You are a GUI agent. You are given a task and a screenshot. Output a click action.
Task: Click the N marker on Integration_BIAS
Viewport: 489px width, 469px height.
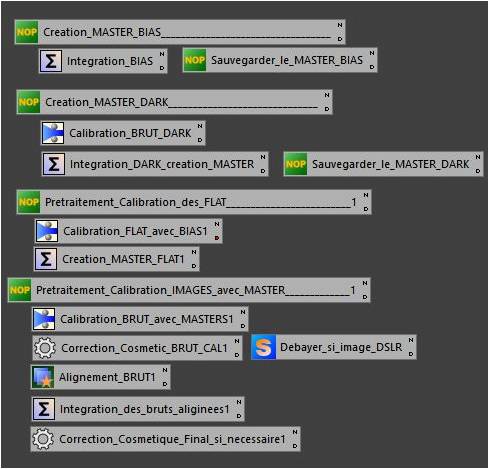(x=162, y=54)
